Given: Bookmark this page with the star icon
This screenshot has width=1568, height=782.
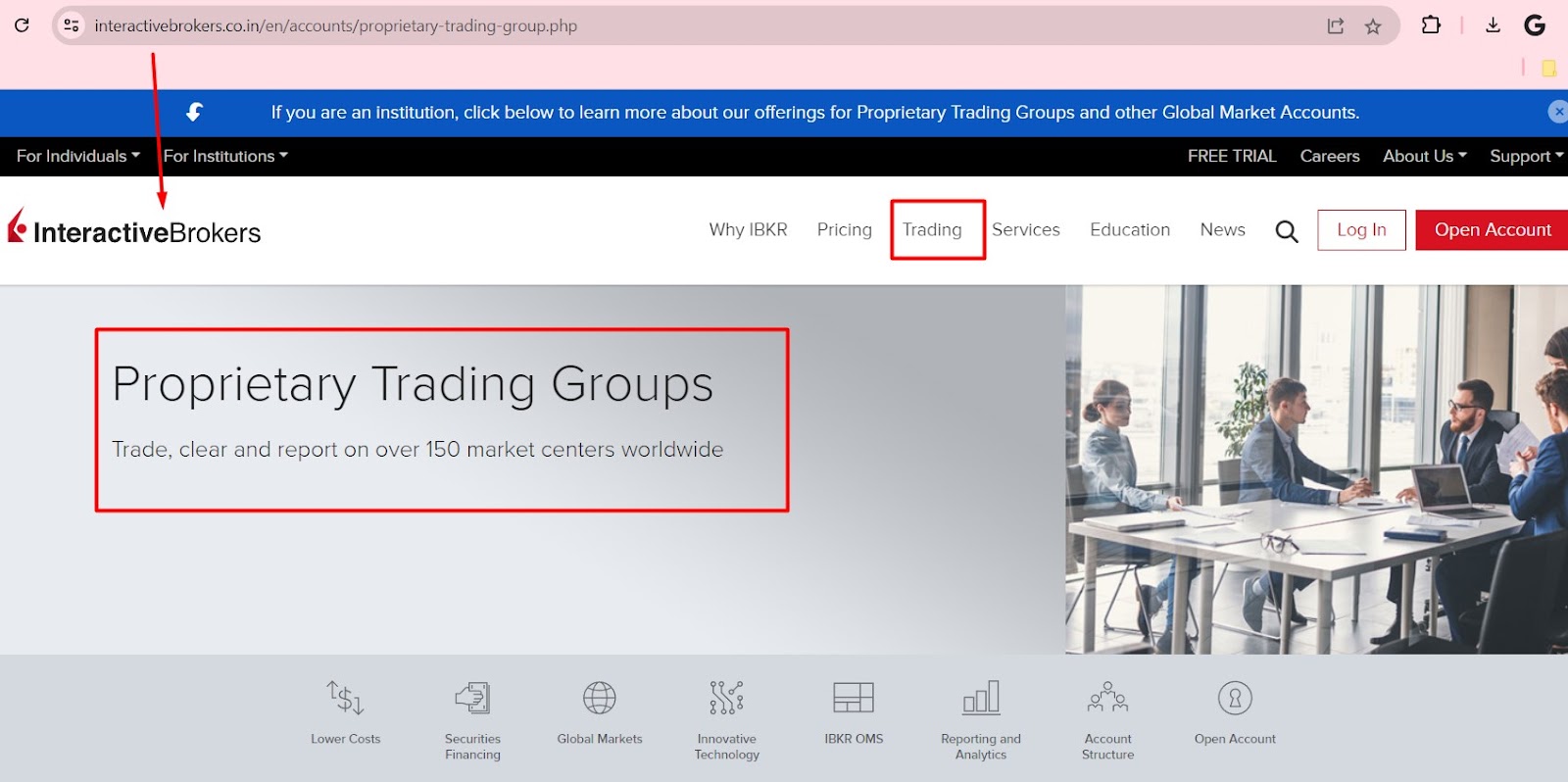Looking at the screenshot, I should 1373,26.
